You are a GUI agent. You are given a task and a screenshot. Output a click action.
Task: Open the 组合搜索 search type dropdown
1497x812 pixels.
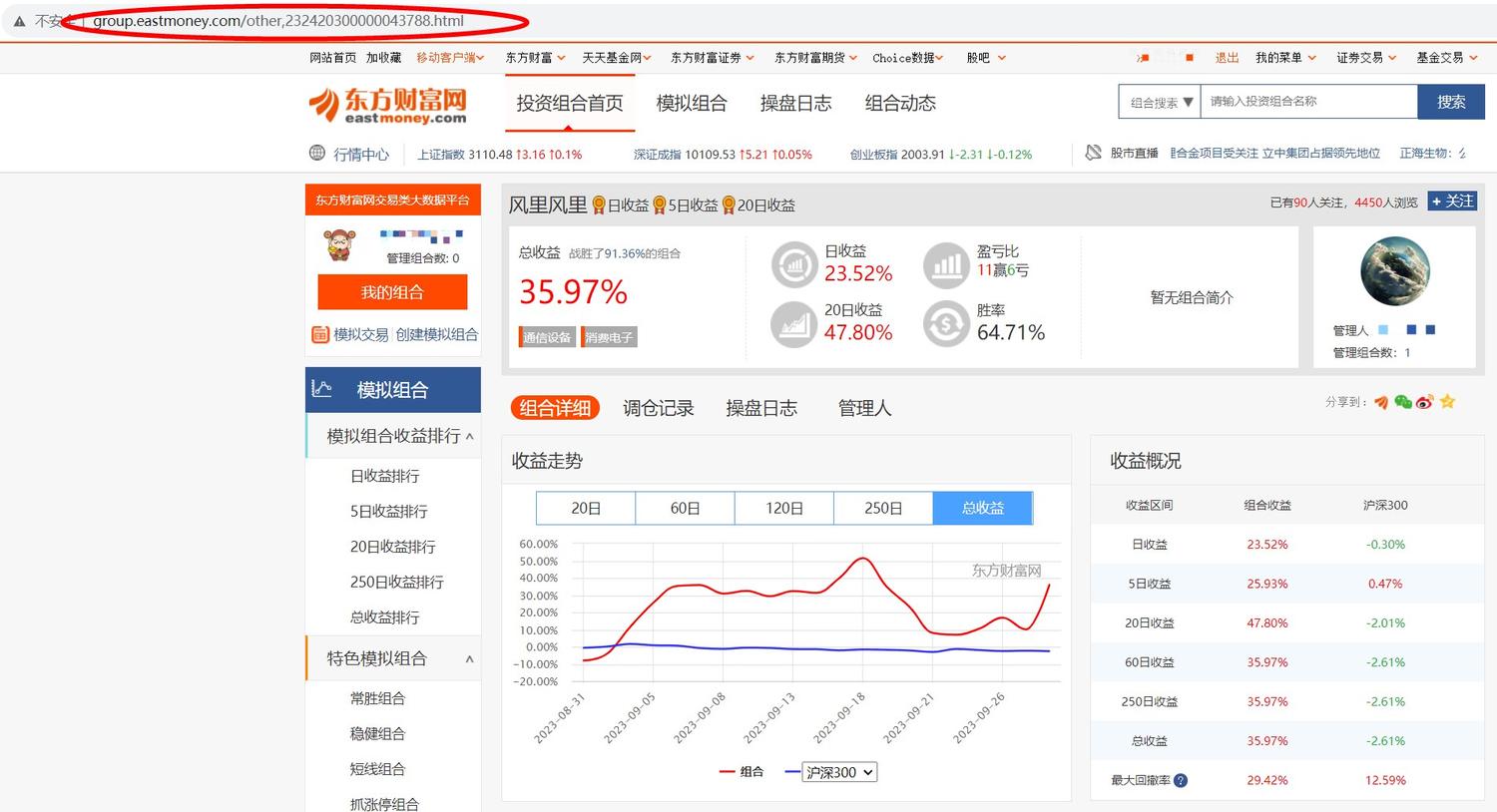(1160, 102)
